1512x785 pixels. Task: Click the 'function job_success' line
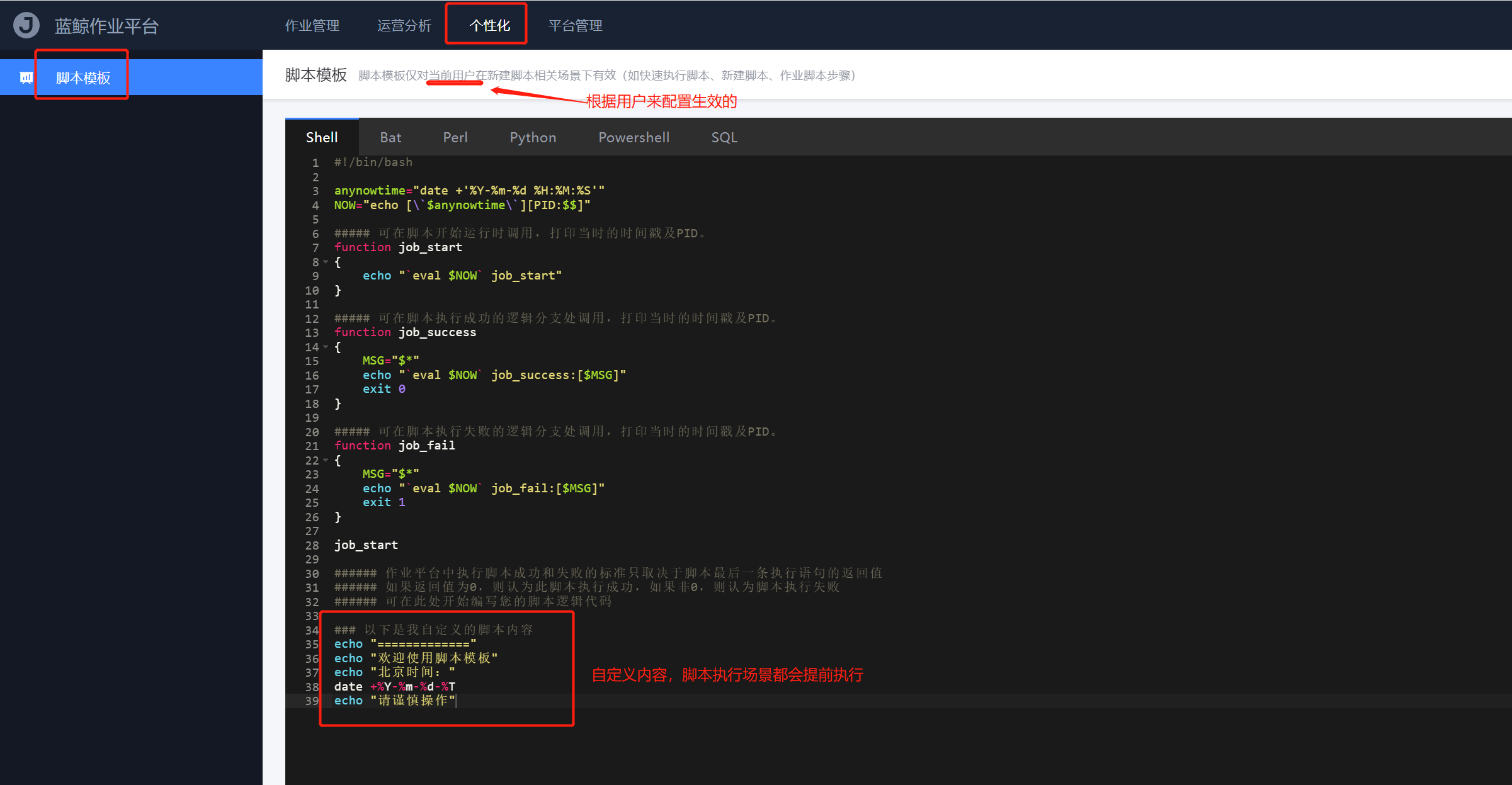pyautogui.click(x=405, y=332)
